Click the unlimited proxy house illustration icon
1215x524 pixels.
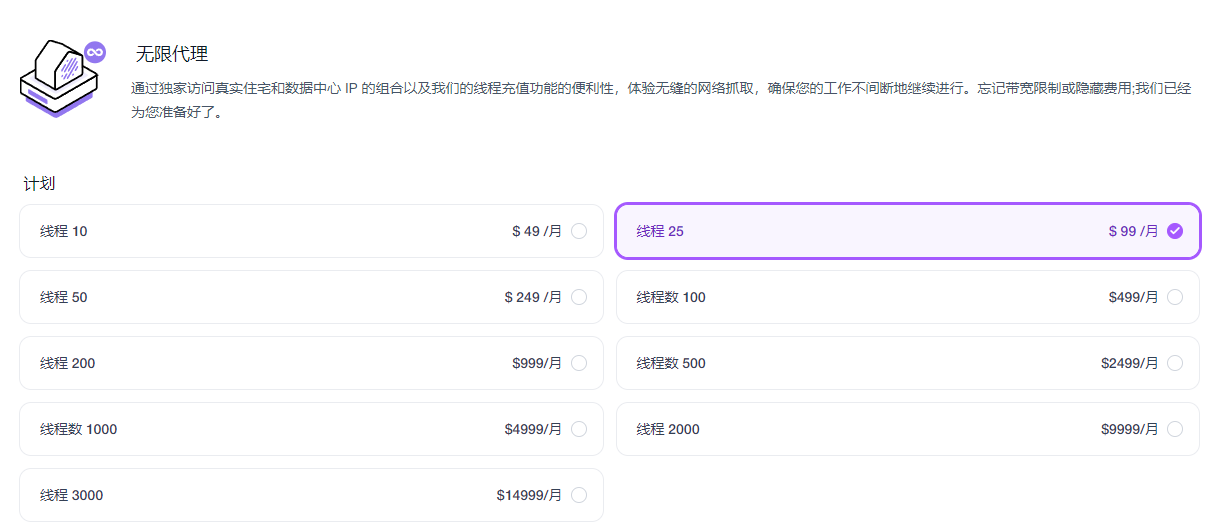click(58, 79)
